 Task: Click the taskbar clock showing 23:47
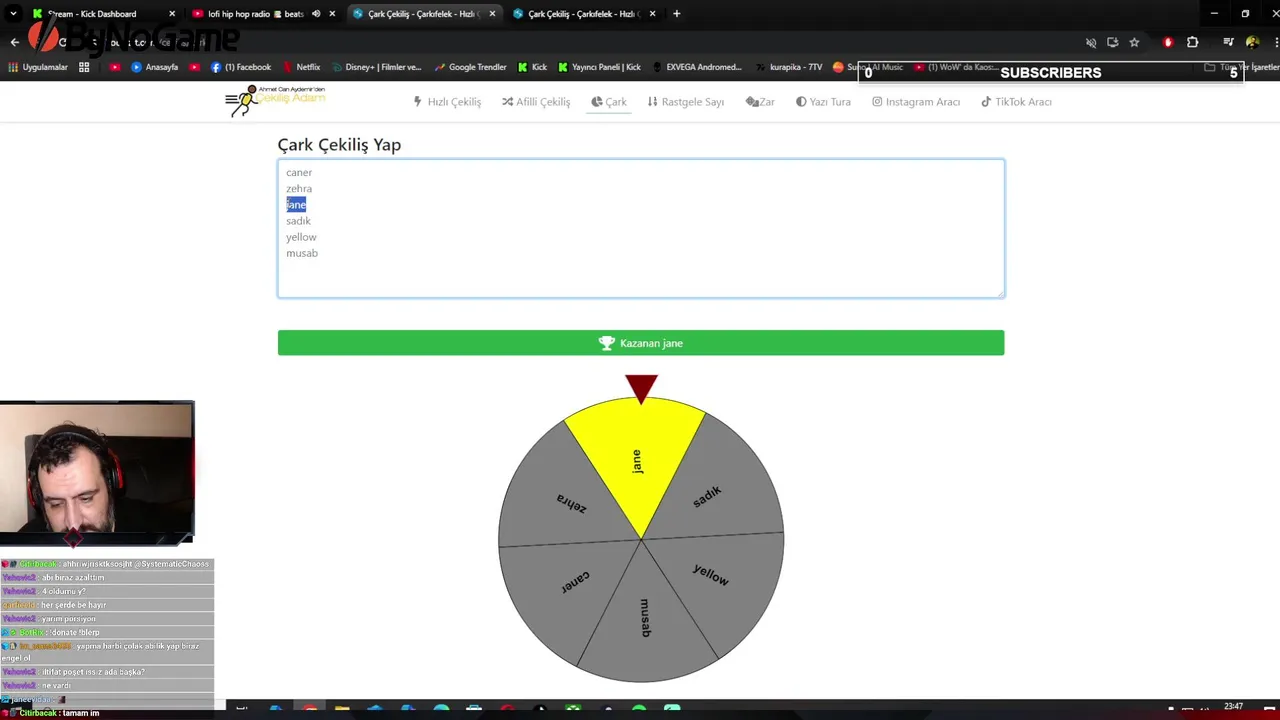[1233, 707]
